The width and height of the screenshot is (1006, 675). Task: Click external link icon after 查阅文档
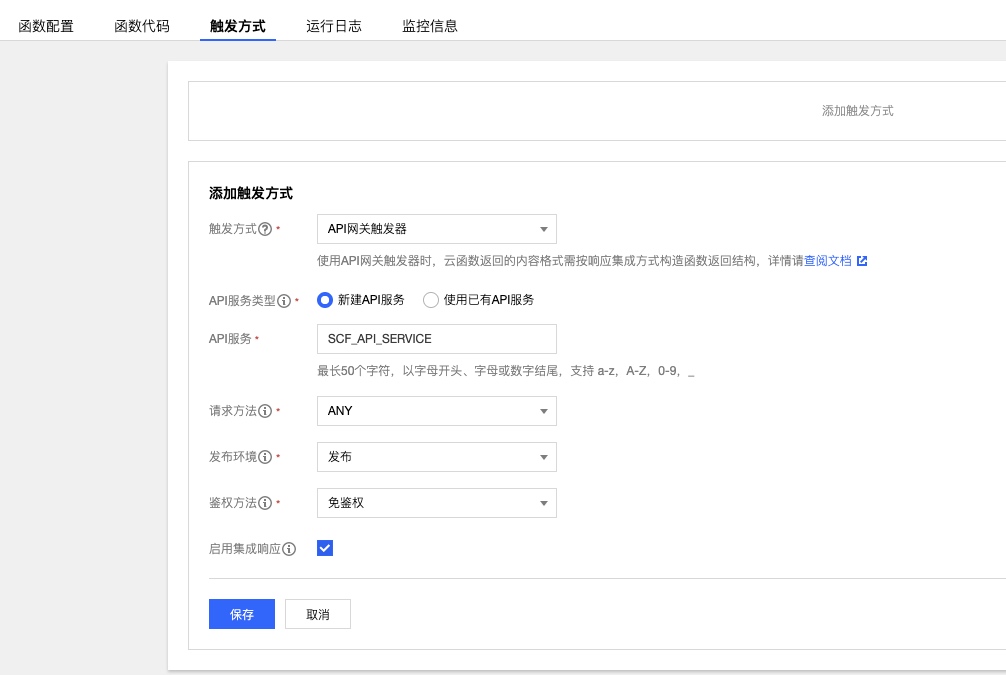pos(862,261)
